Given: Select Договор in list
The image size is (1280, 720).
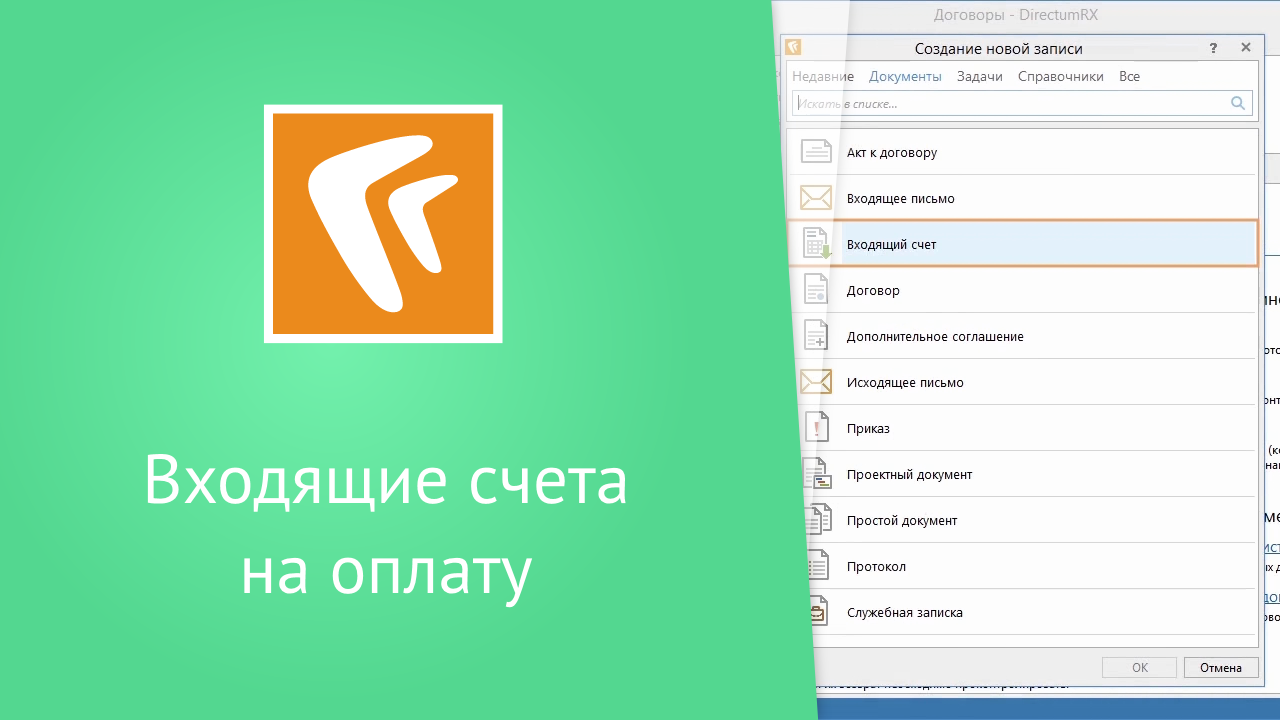Looking at the screenshot, I should tap(1022, 290).
